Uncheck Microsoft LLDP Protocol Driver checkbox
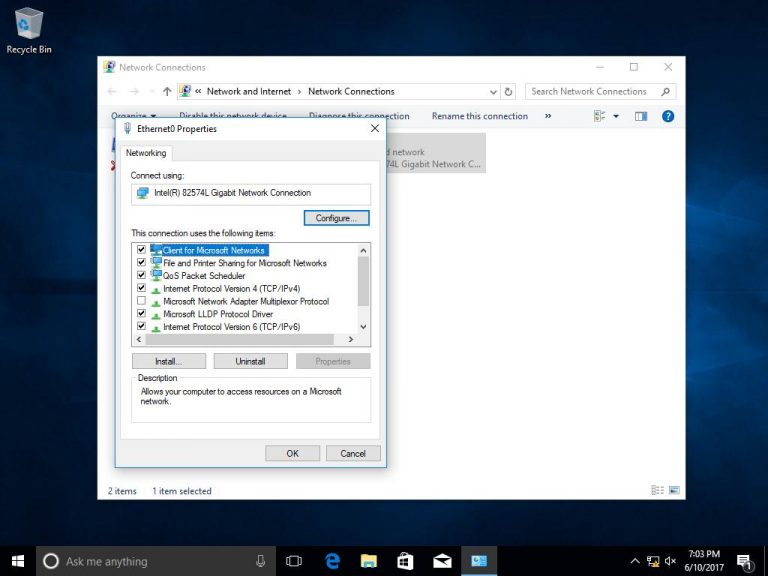The image size is (768, 576). 141,313
